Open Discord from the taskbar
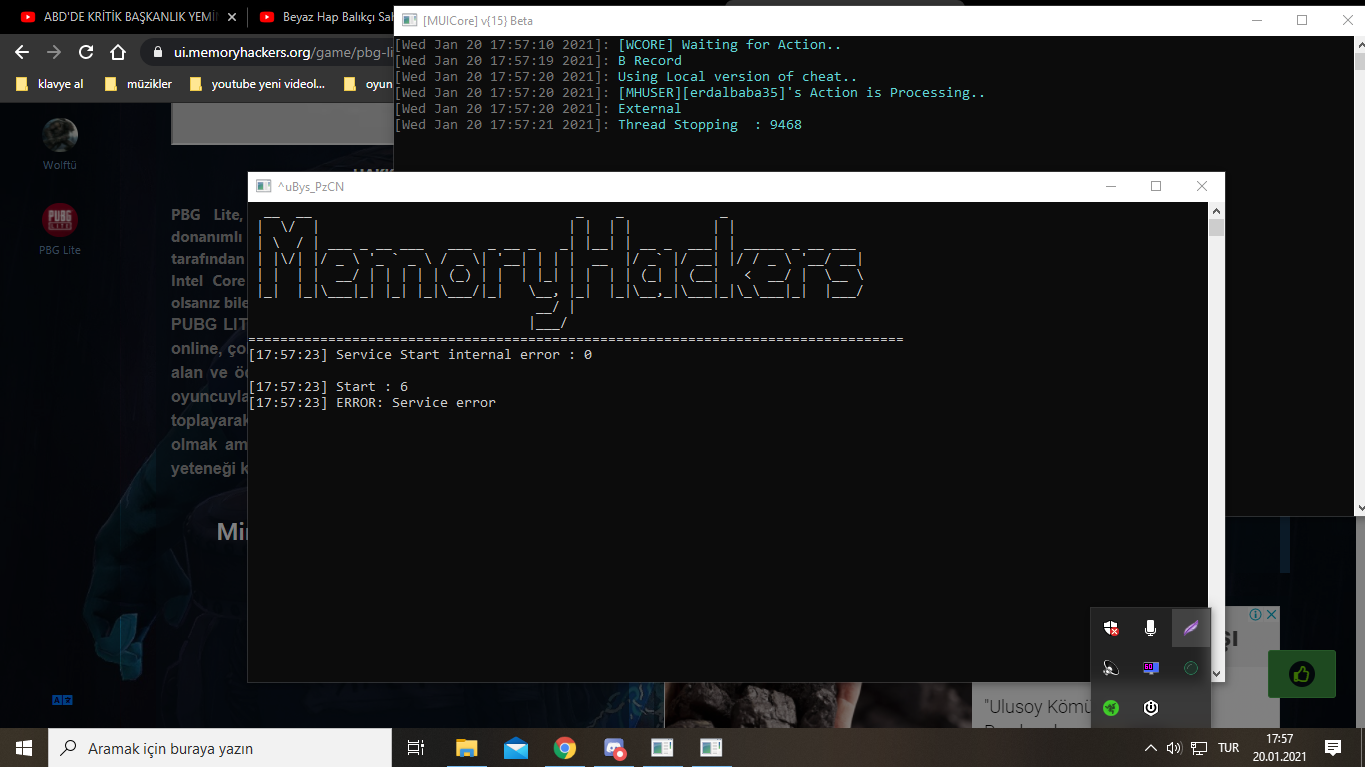Viewport: 1365px width, 767px height. pyautogui.click(x=614, y=747)
